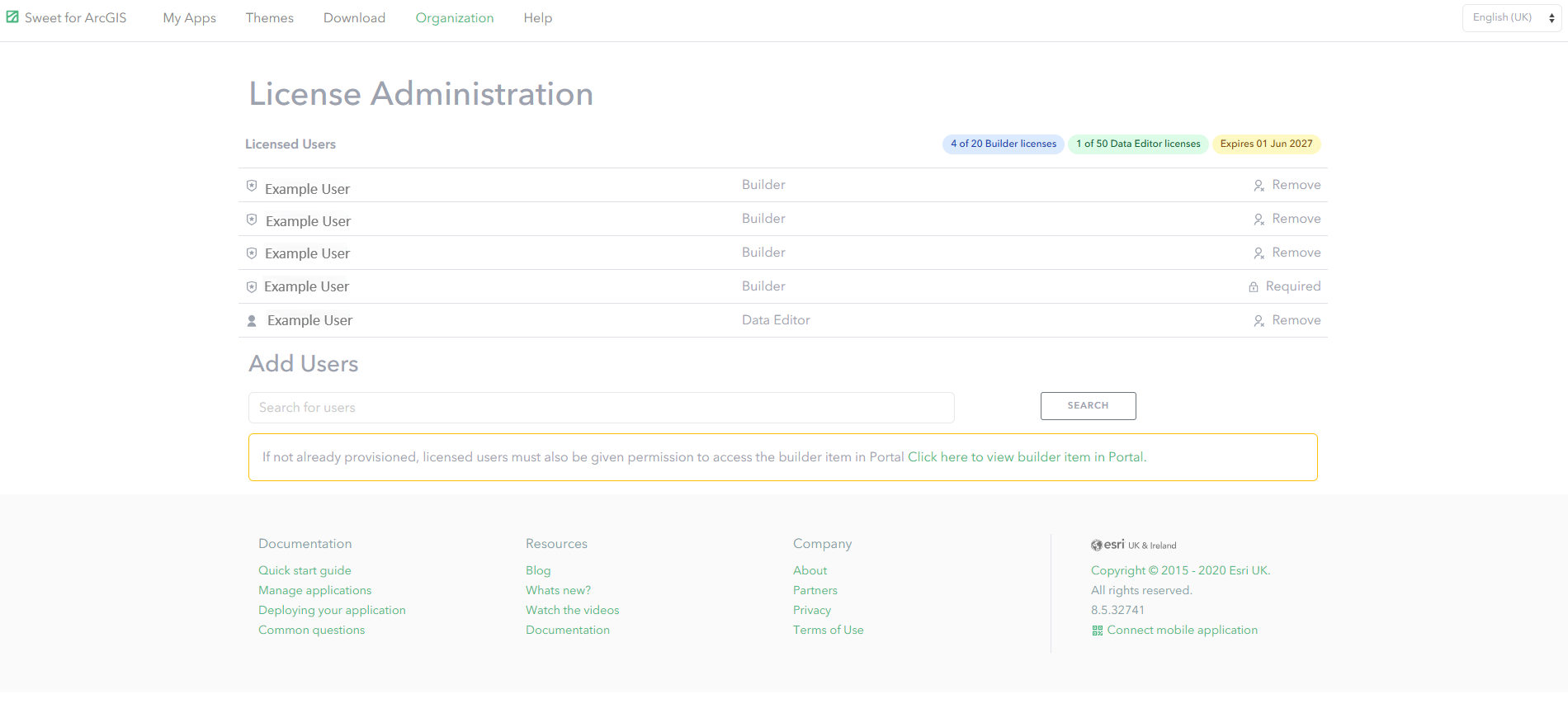
Task: Click the remove-user icon in the Data Editor row
Action: point(1259,321)
